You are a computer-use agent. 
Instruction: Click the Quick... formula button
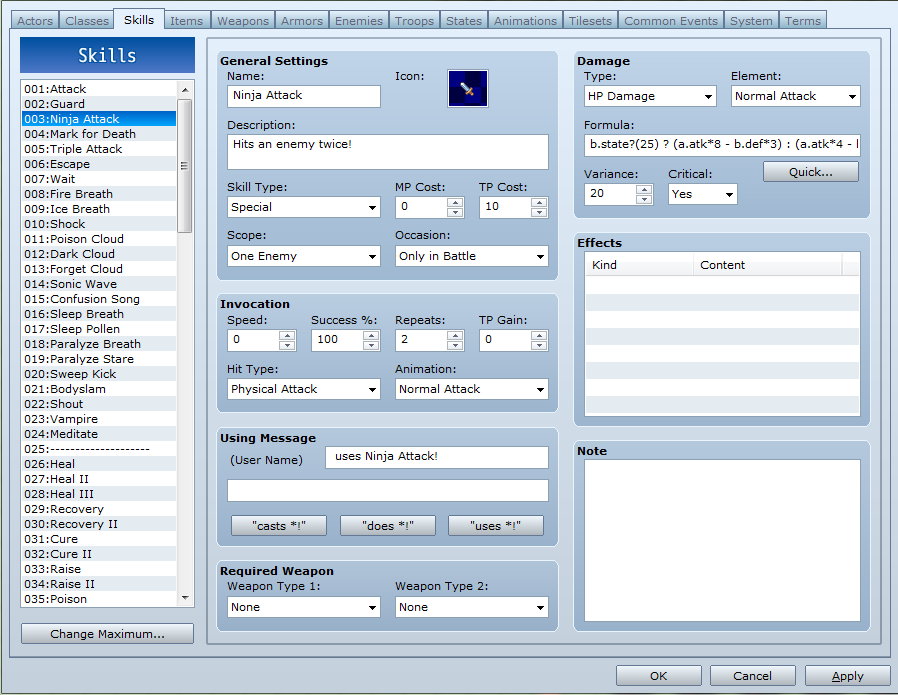[x=810, y=172]
